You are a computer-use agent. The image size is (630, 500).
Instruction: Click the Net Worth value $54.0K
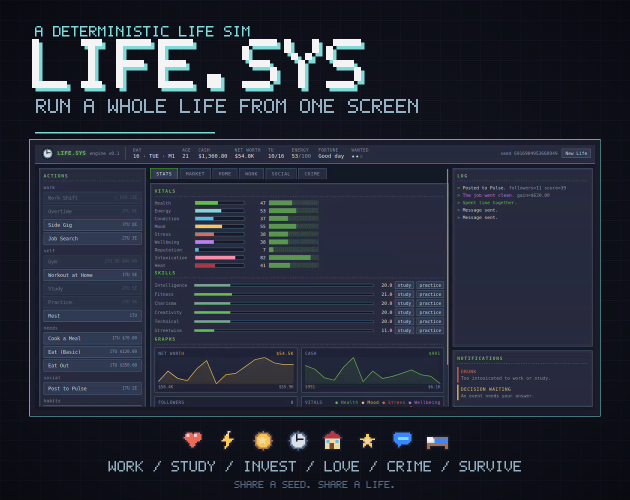[244, 156]
